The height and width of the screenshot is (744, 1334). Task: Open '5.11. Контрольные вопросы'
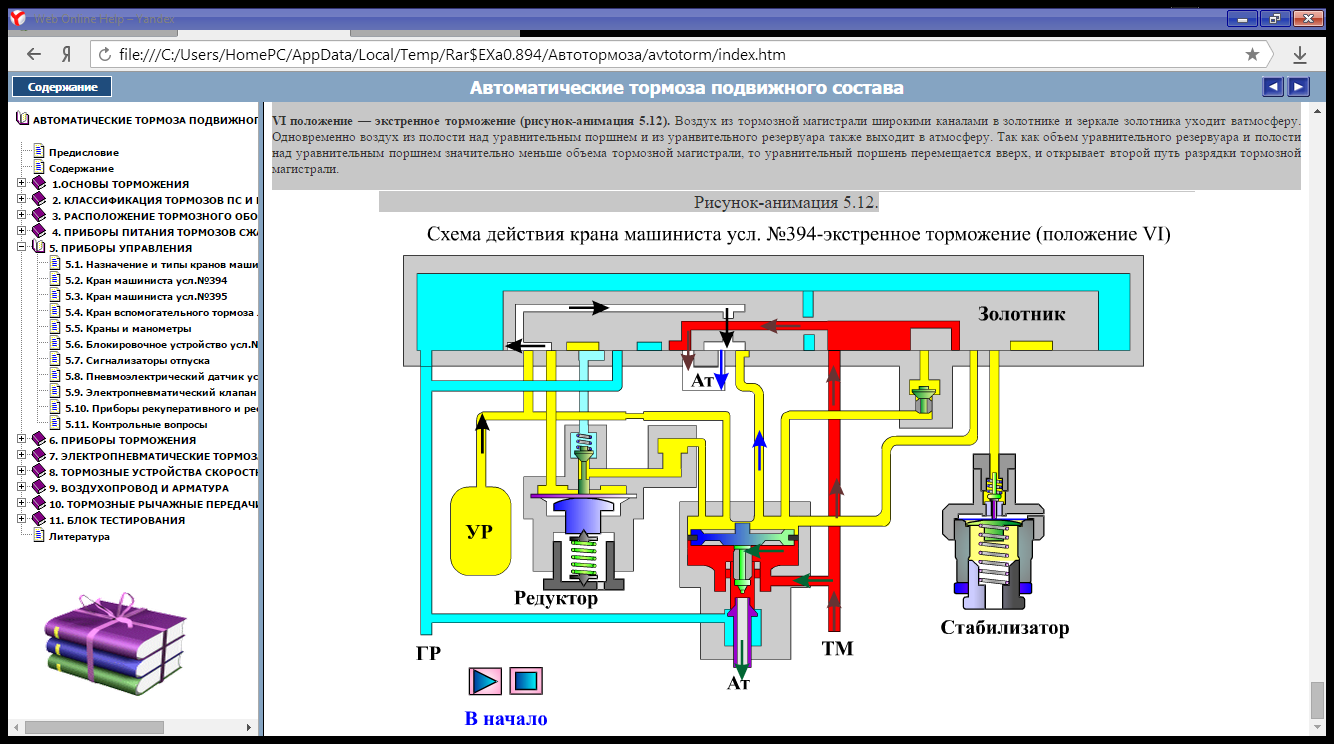(x=137, y=424)
